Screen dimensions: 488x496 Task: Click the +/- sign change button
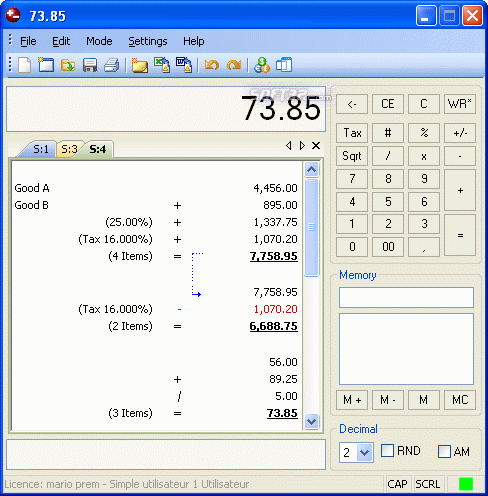(x=460, y=133)
